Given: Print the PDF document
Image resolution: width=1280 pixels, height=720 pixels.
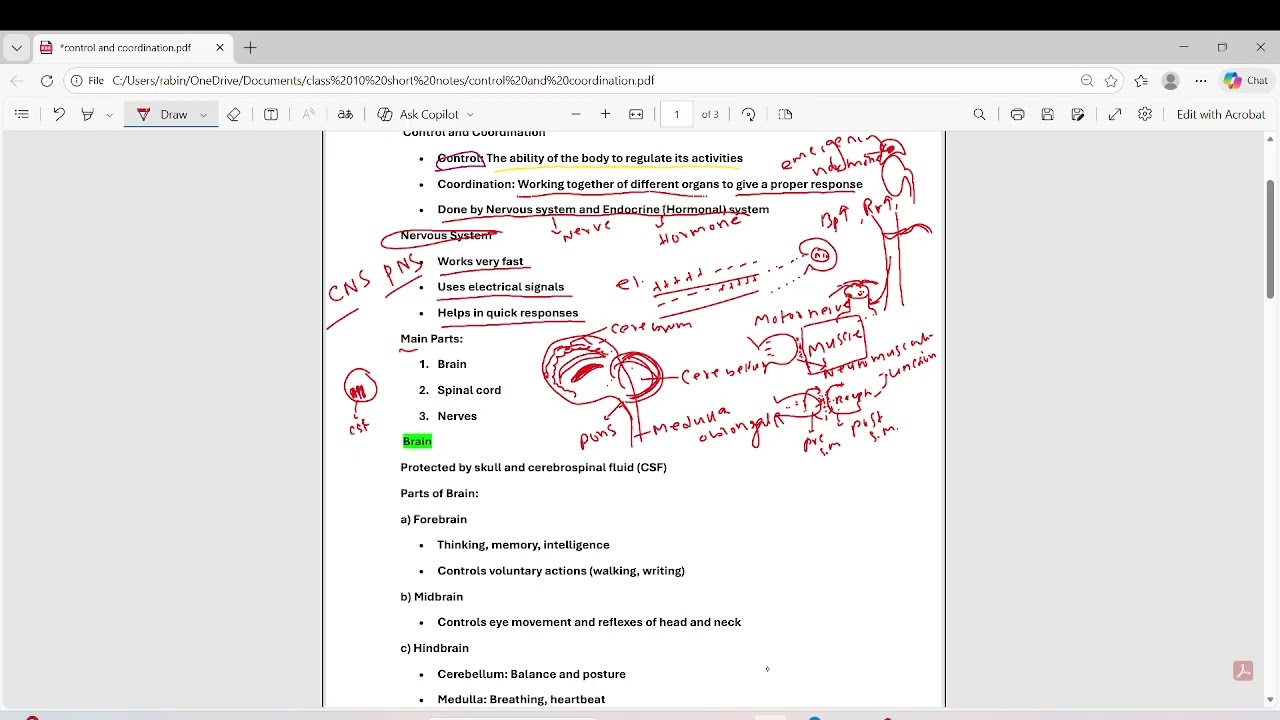Looking at the screenshot, I should 1017,115.
